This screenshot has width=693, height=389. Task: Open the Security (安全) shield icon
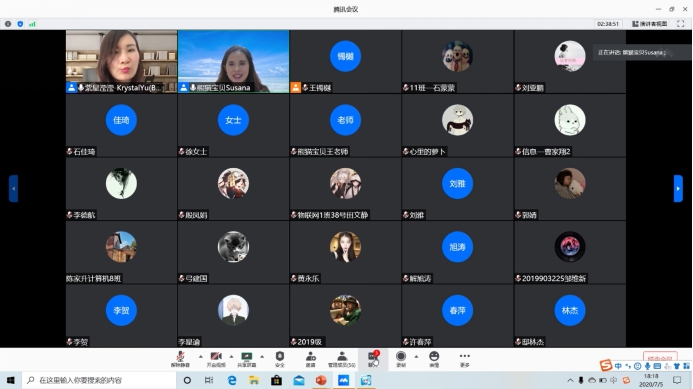[280, 359]
